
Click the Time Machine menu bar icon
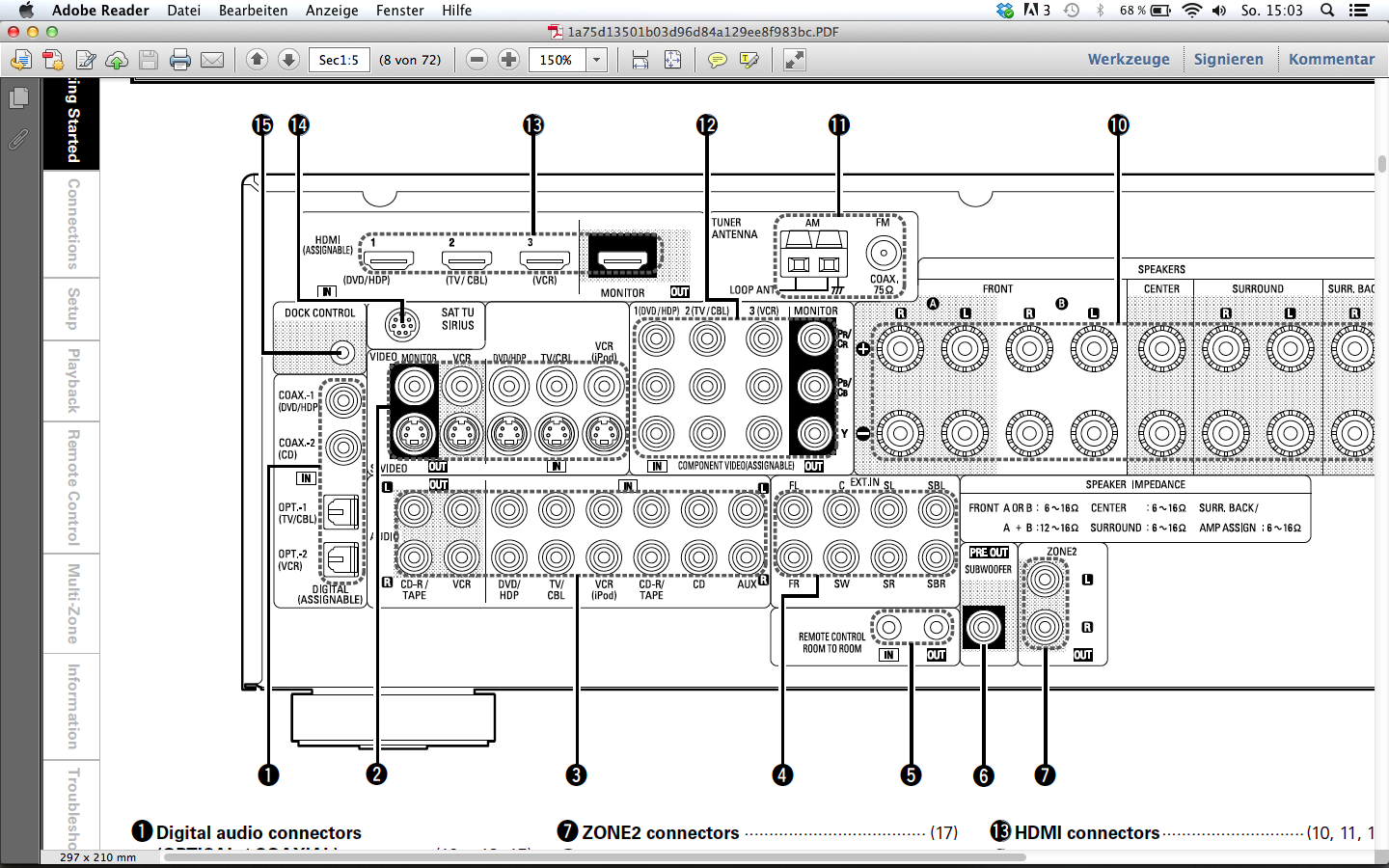point(1072,11)
